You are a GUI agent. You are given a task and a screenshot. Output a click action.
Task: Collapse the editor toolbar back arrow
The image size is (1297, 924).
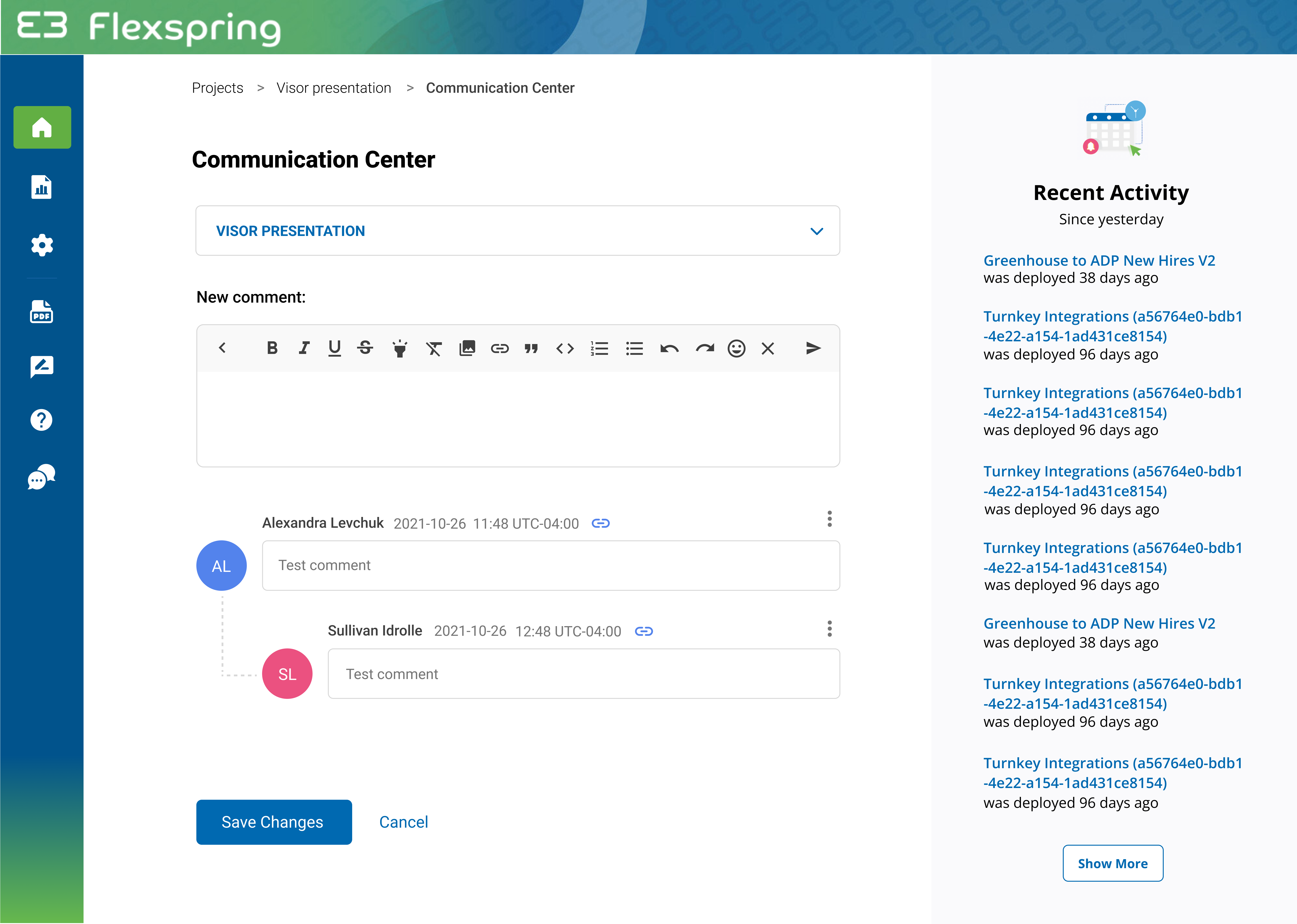click(x=222, y=348)
